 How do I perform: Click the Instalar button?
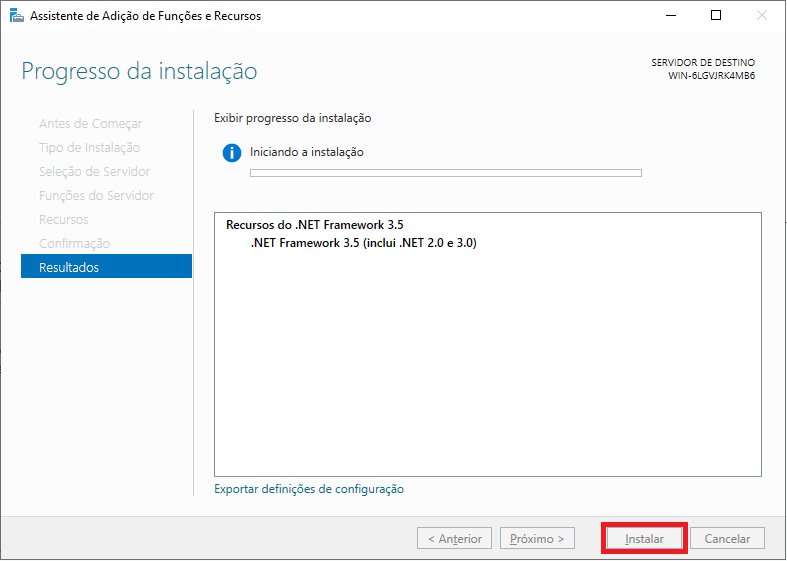tap(644, 539)
